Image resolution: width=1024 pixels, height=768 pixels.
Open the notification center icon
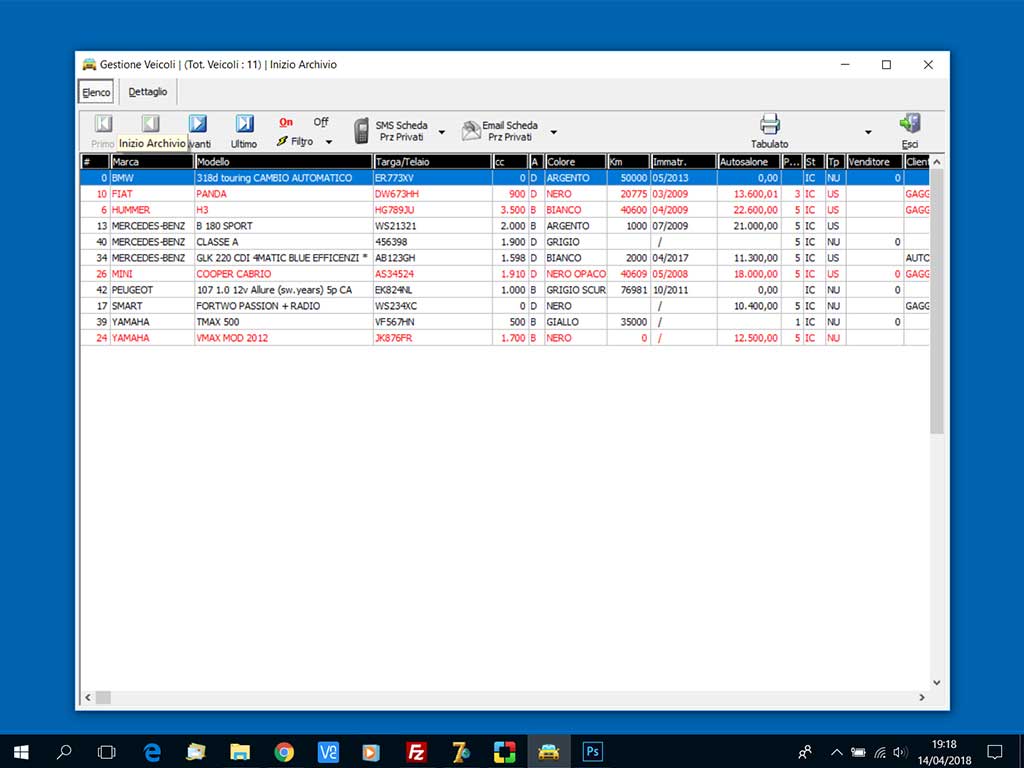[x=995, y=752]
